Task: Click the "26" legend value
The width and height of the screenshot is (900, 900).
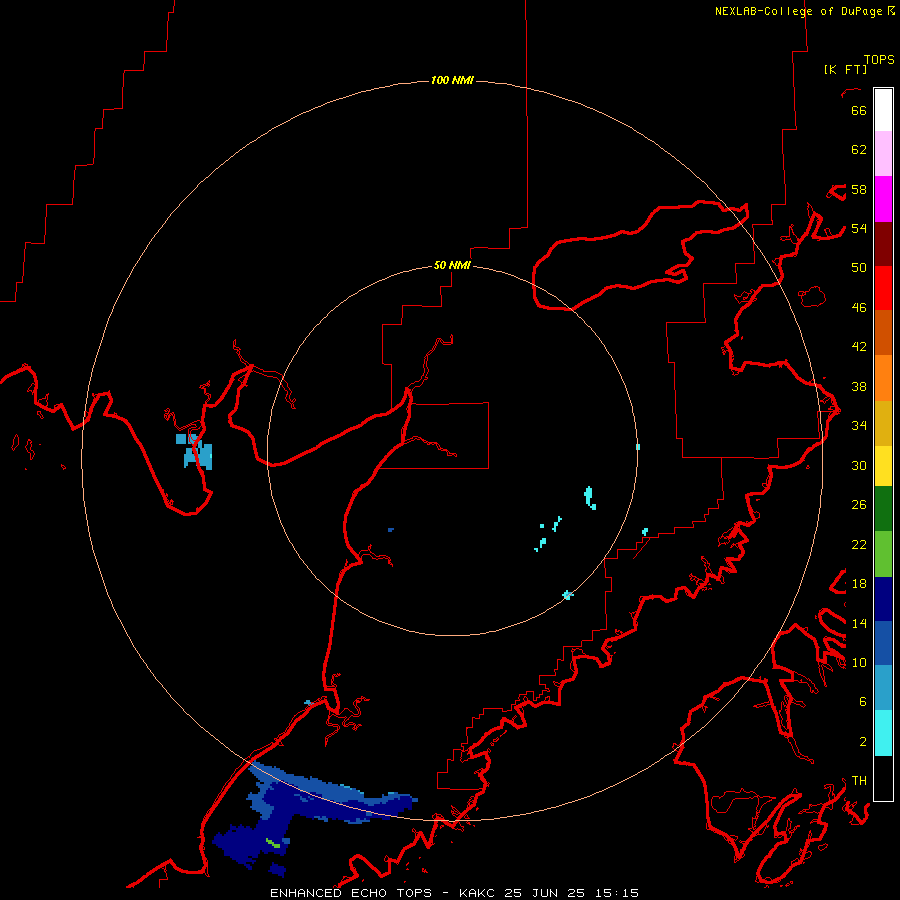Action: 859,505
